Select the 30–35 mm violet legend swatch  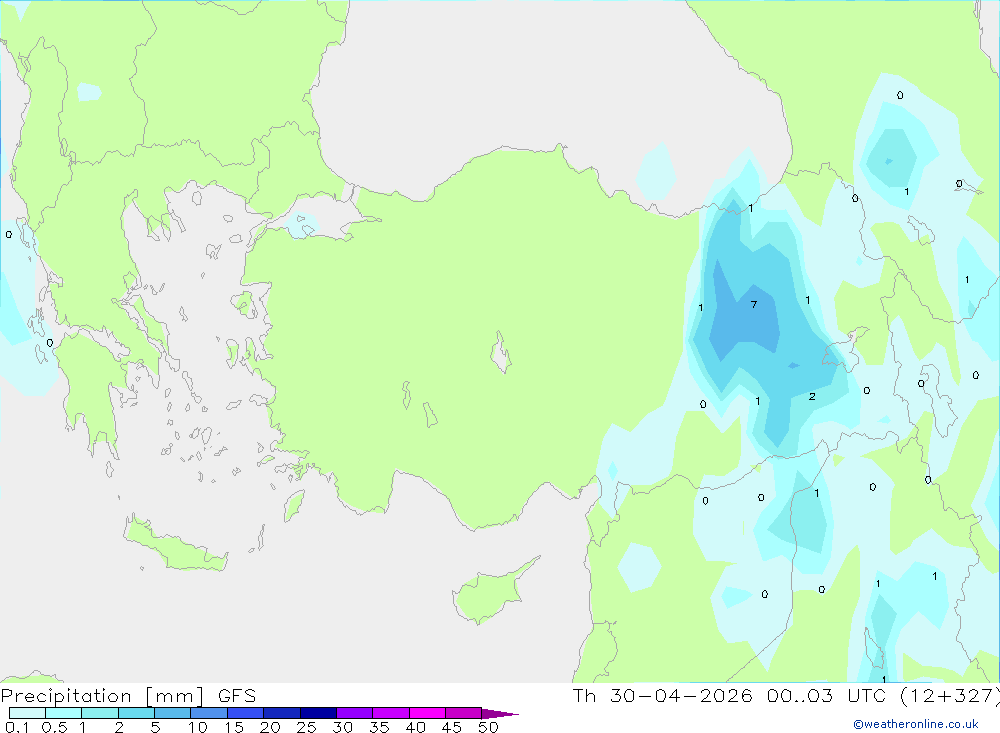click(355, 713)
